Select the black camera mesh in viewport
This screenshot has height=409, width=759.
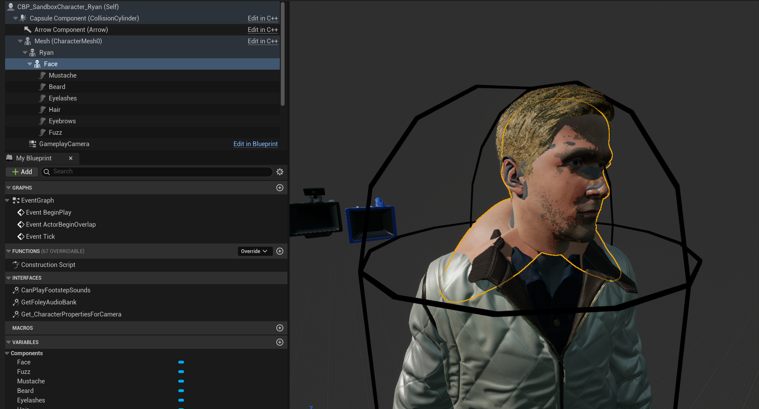pos(315,213)
